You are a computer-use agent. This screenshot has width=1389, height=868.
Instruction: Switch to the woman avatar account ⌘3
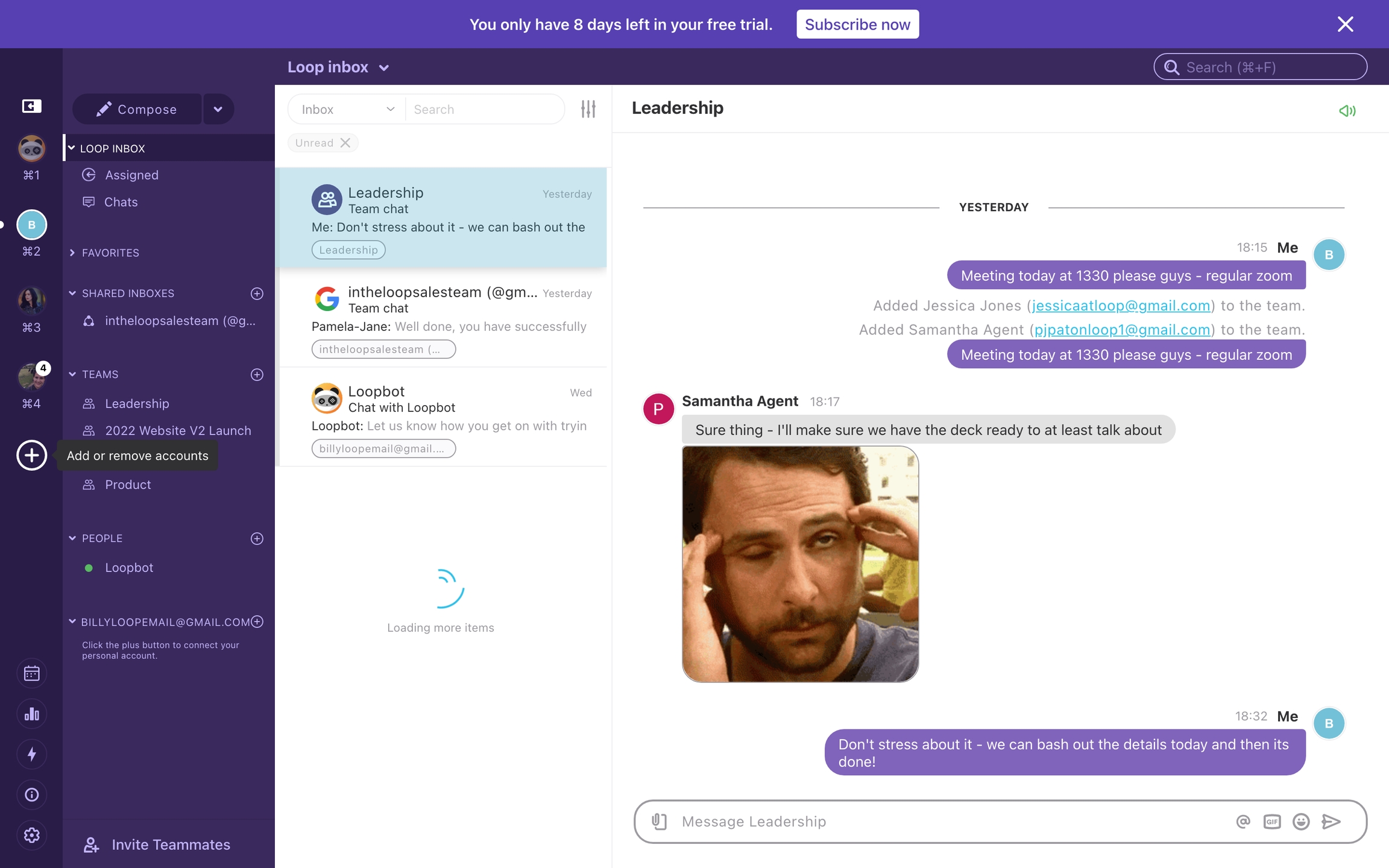(x=31, y=301)
